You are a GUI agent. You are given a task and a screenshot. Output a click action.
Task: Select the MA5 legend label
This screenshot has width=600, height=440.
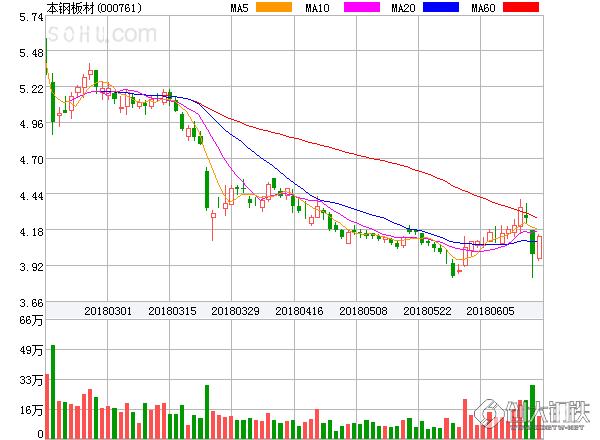pos(239,8)
